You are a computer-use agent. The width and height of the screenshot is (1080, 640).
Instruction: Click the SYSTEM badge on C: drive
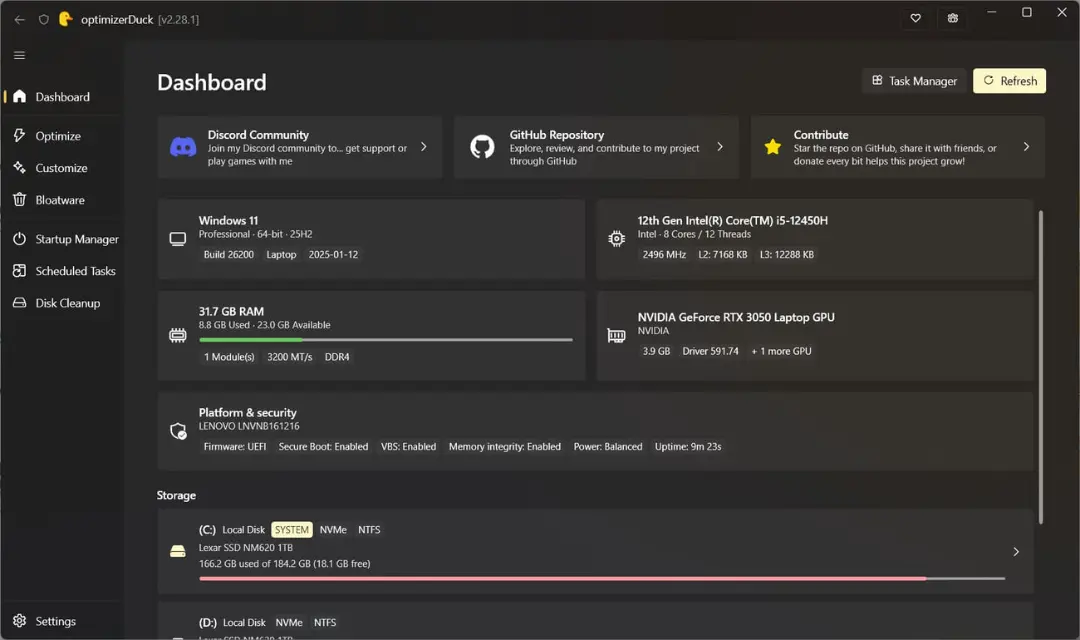pyautogui.click(x=291, y=530)
